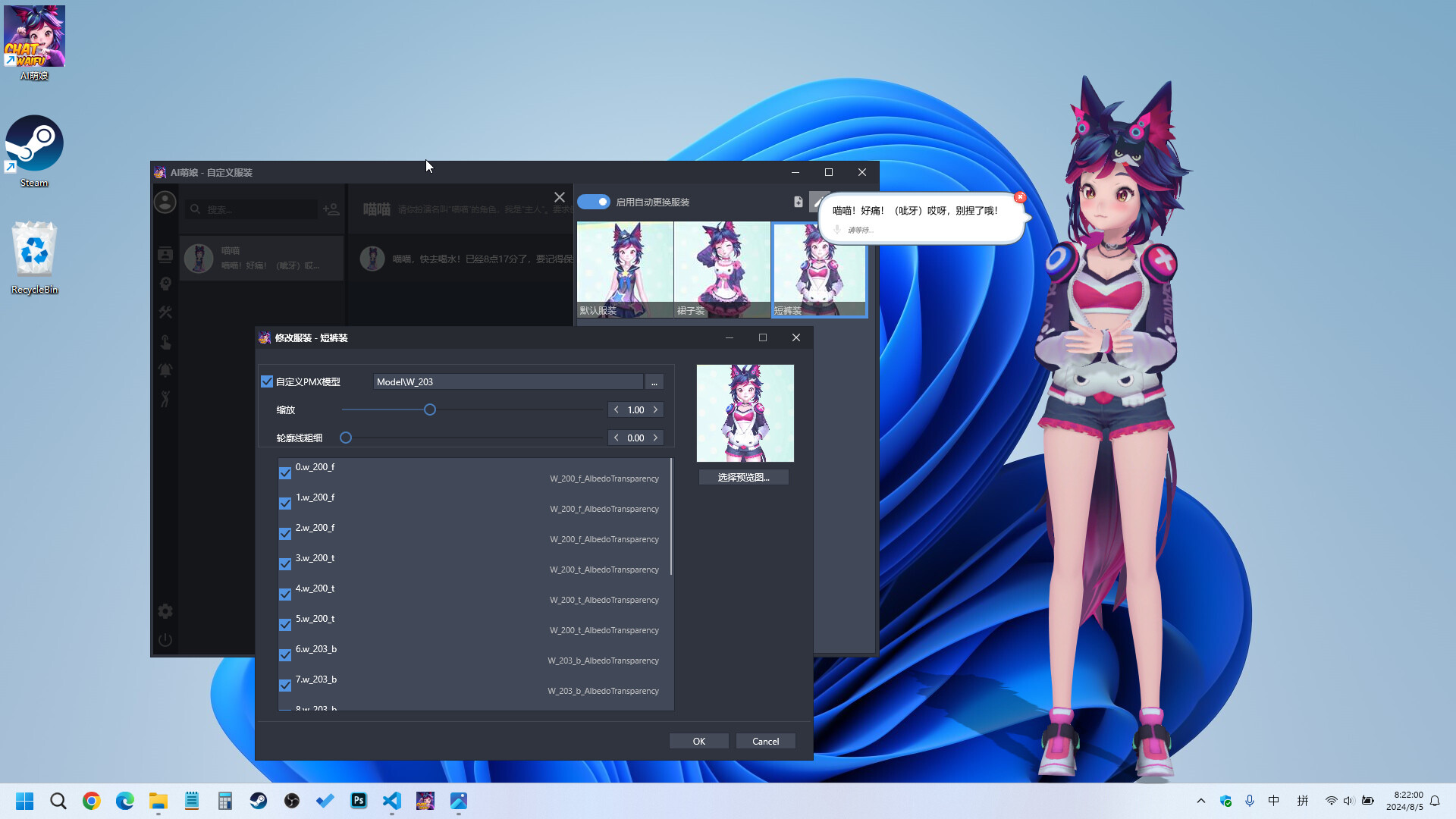Open the add friend icon beside search
The width and height of the screenshot is (1456, 819).
coord(331,209)
